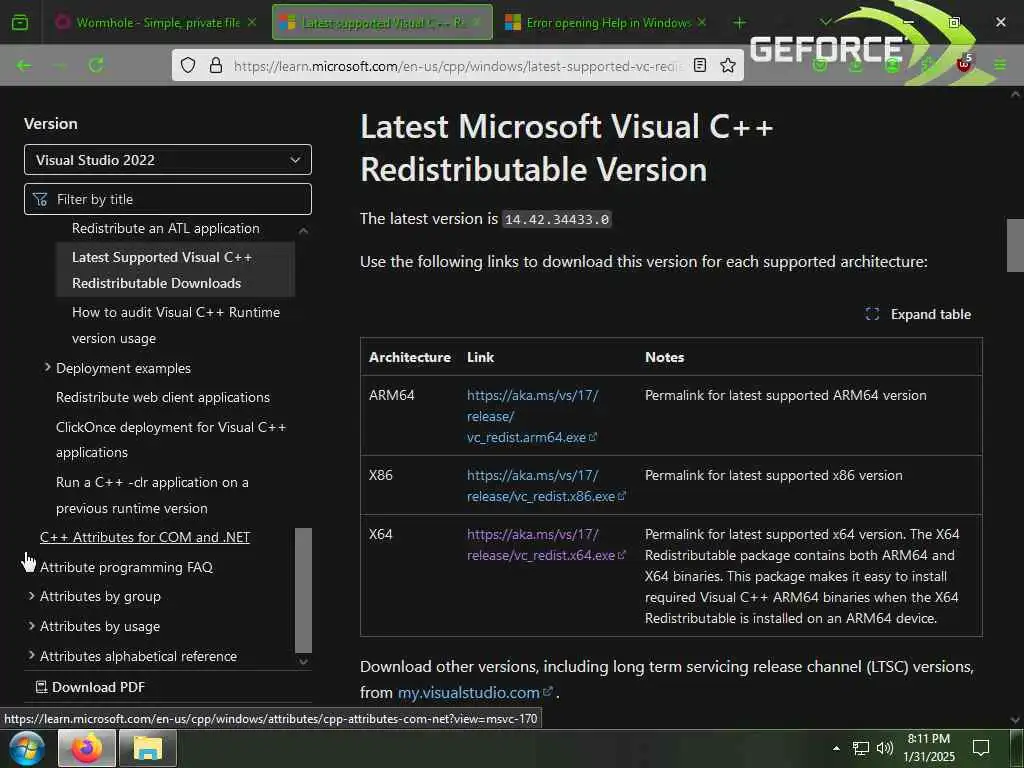Click the version number 14.42.34433.0
Viewport: 1024px width, 768px height.
point(557,219)
